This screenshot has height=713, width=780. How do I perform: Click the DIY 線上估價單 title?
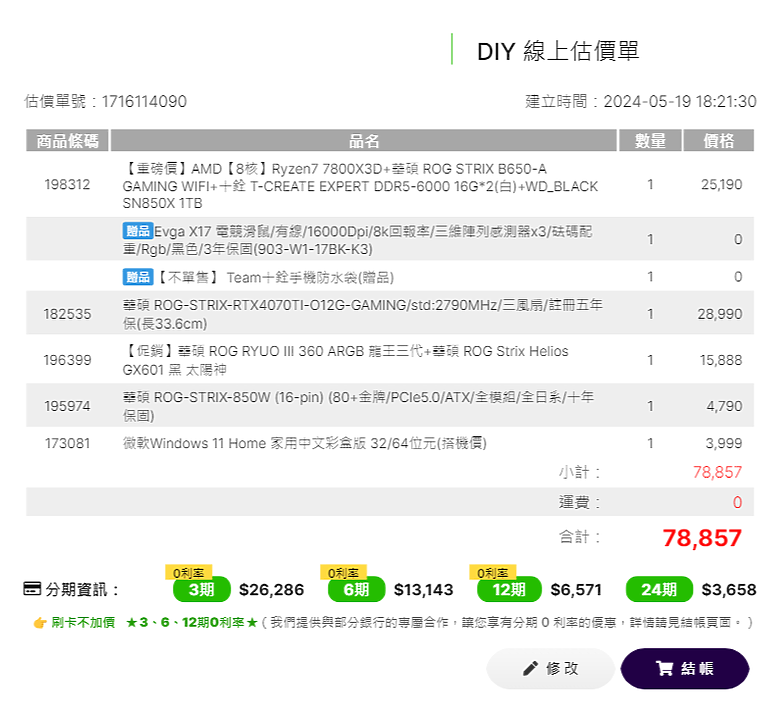(x=558, y=51)
